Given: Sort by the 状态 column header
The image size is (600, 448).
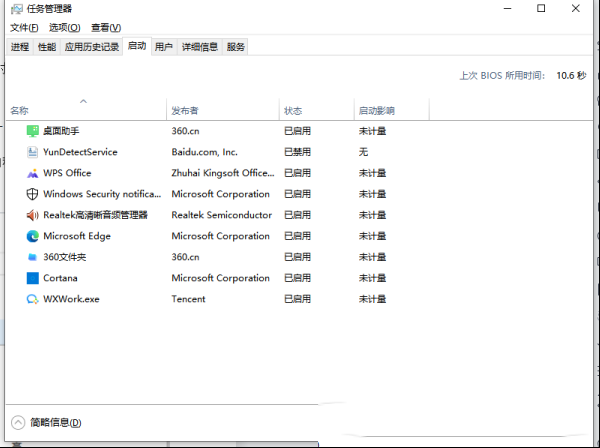Looking at the screenshot, I should (x=317, y=111).
